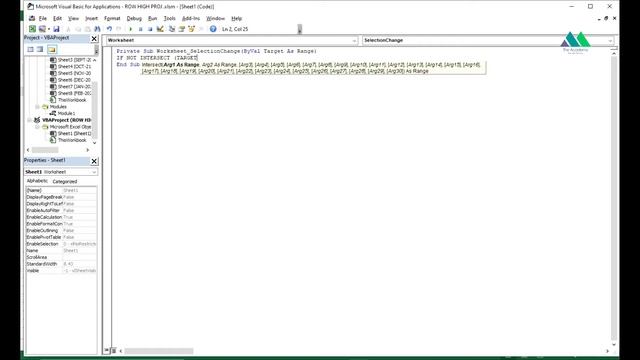Open Project Explorer toolbar icon
This screenshot has height=360, width=640.
tap(172, 29)
